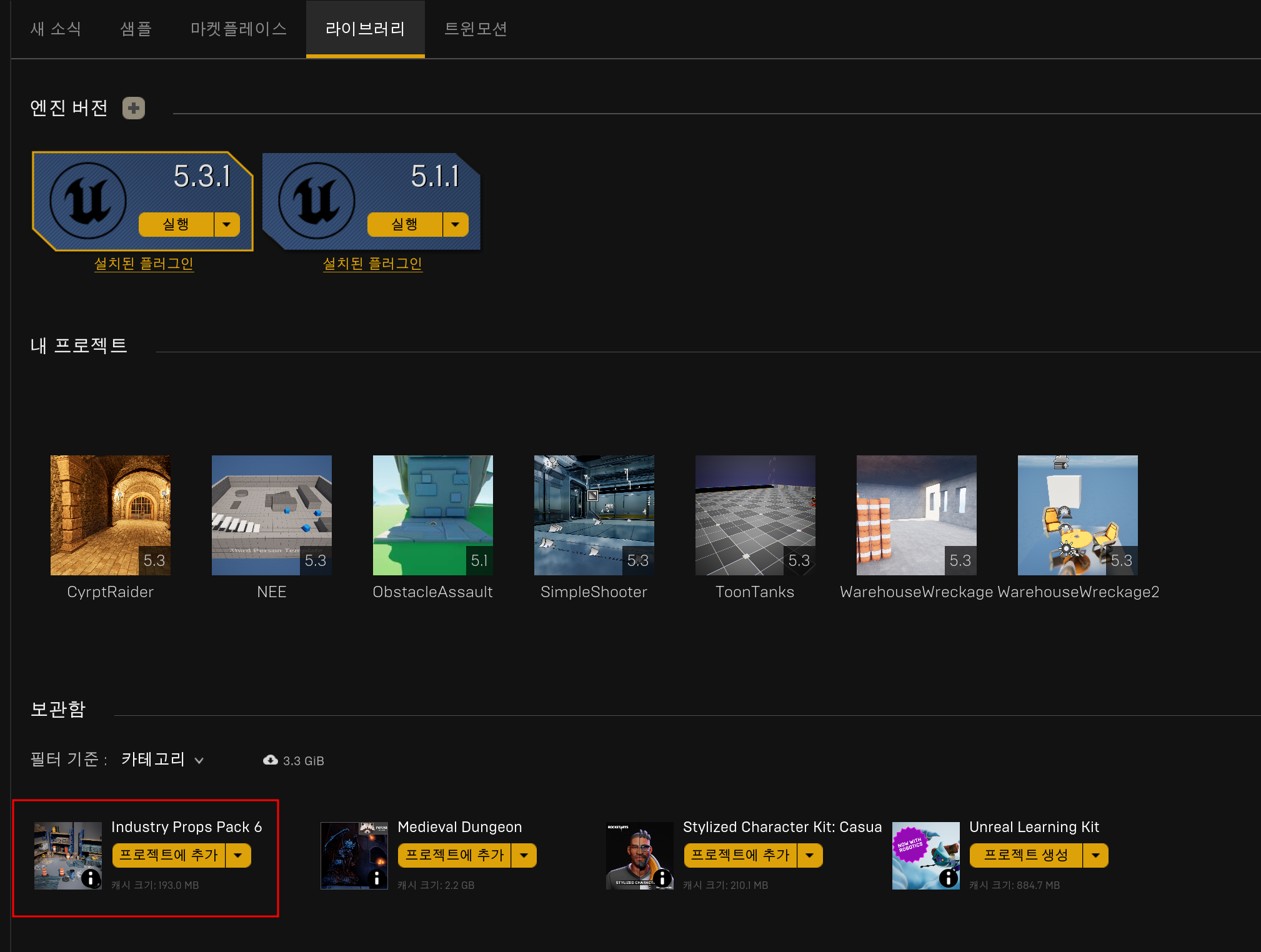Screen dimensions: 1261x952
Task: Click 프로젝트에 추가 for Stylized Character Kit
Action: click(x=740, y=855)
